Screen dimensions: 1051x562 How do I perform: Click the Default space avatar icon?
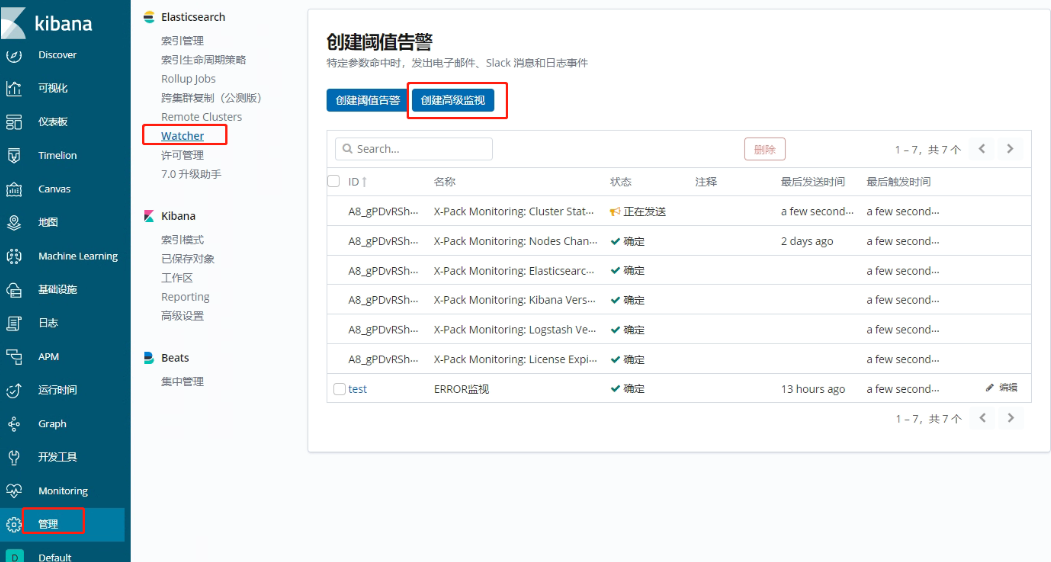[x=14, y=557]
